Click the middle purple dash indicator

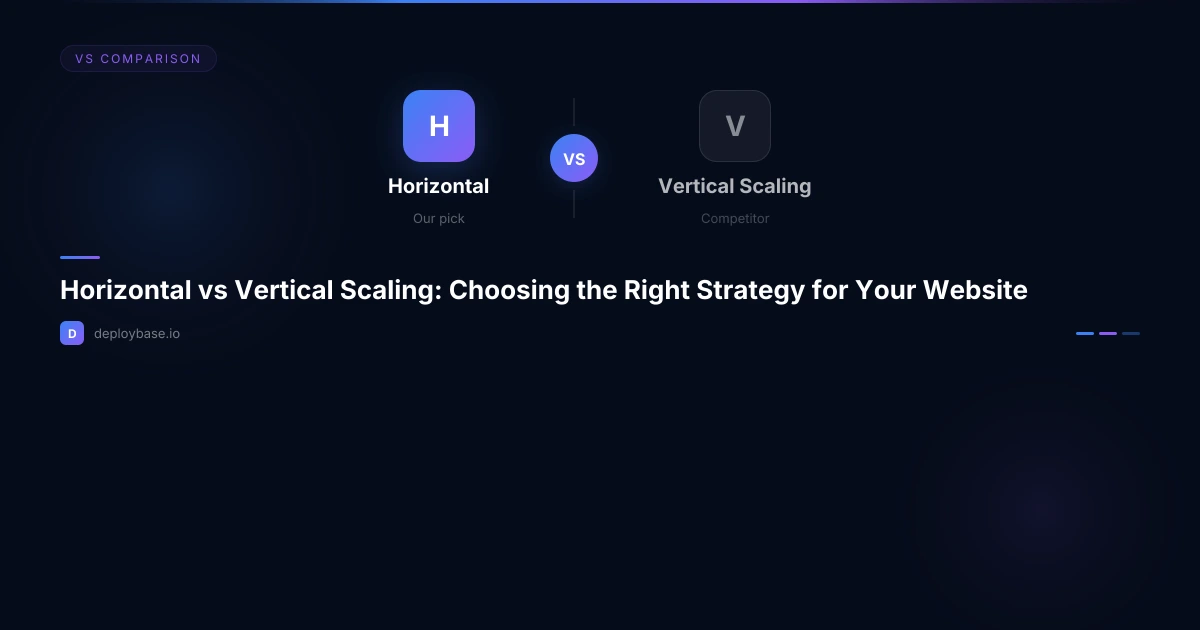[x=1108, y=333]
